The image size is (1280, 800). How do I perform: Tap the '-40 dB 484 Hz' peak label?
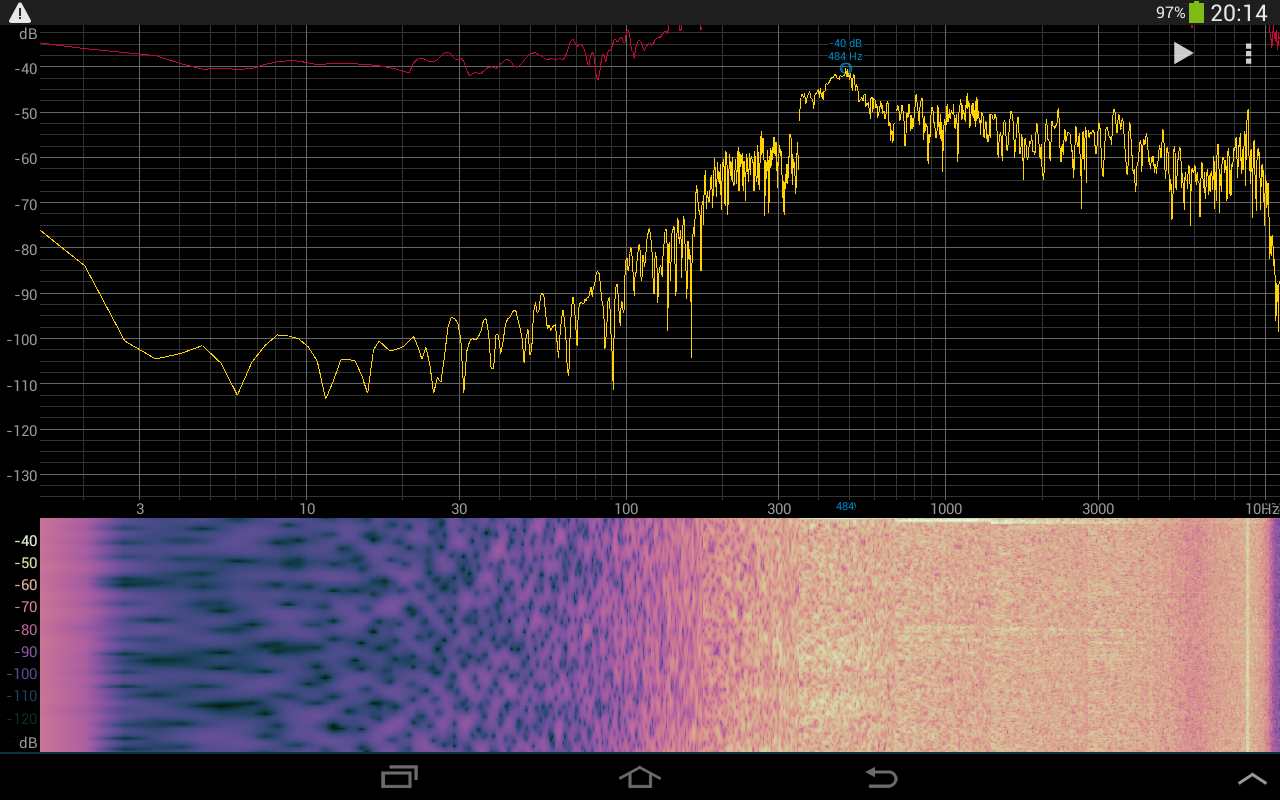tap(845, 50)
